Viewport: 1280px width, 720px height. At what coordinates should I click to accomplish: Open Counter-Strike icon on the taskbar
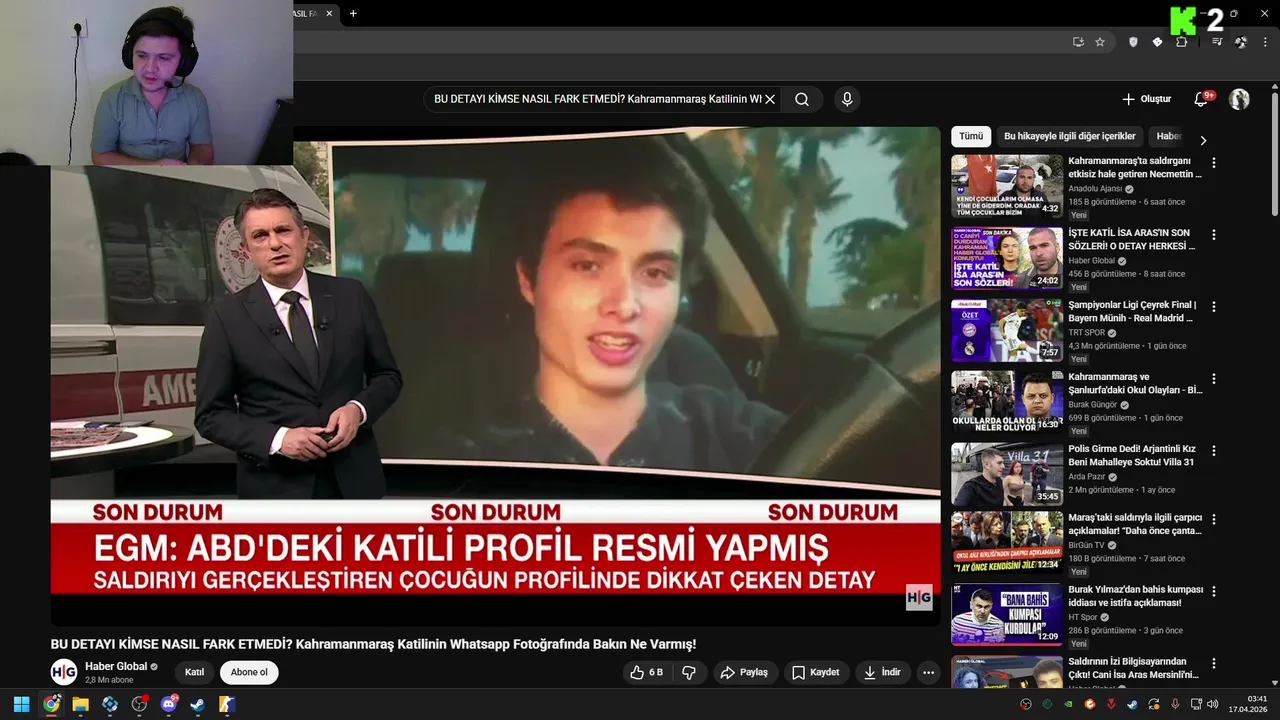point(227,704)
